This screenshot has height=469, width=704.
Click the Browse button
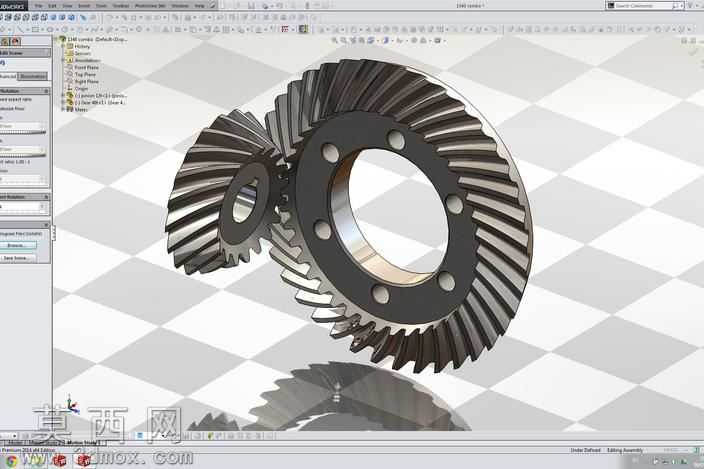pos(18,245)
